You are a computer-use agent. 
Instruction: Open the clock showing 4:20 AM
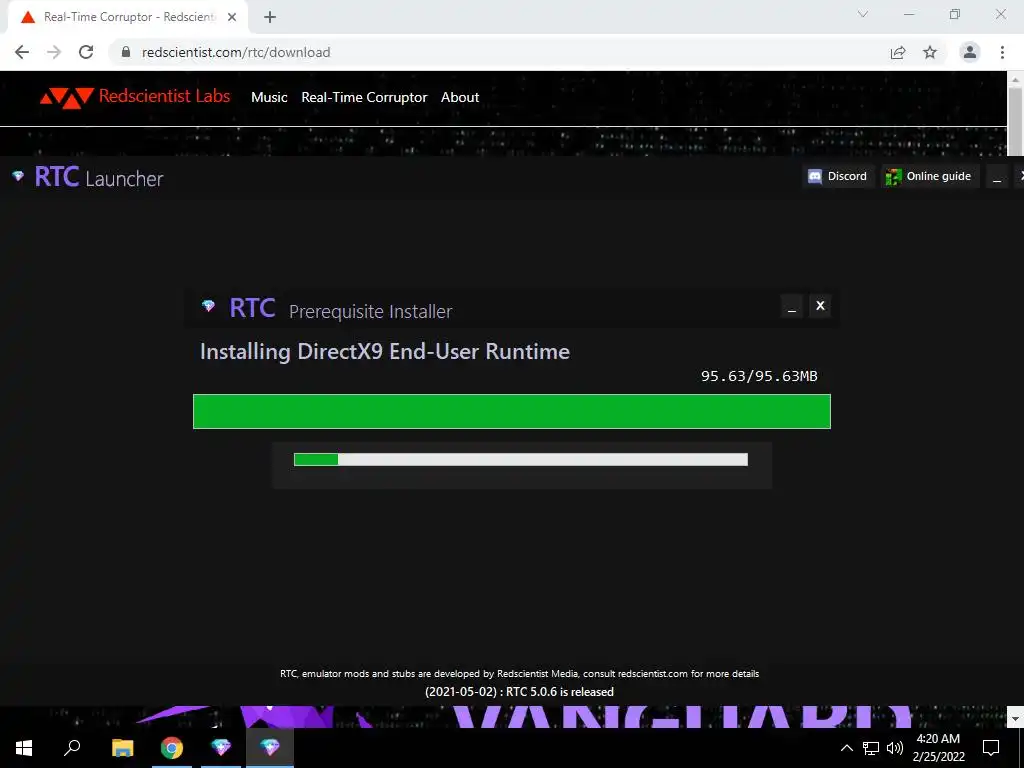point(938,748)
